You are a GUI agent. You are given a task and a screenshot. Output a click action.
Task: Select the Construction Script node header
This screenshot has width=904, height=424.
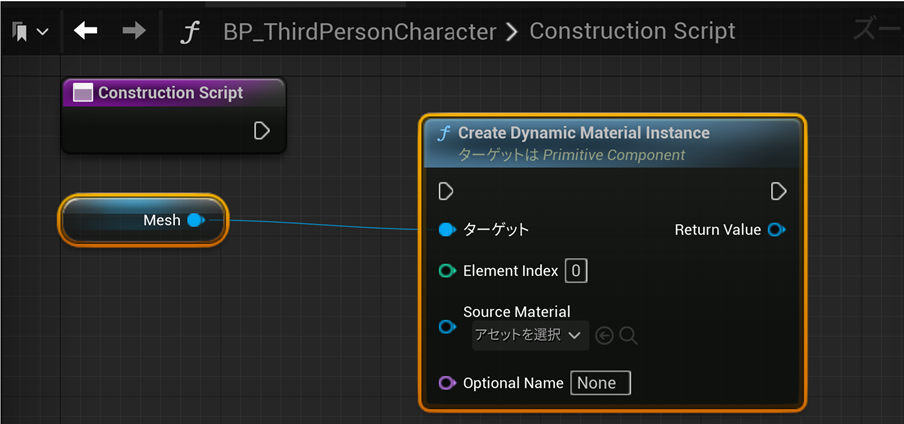(x=174, y=93)
